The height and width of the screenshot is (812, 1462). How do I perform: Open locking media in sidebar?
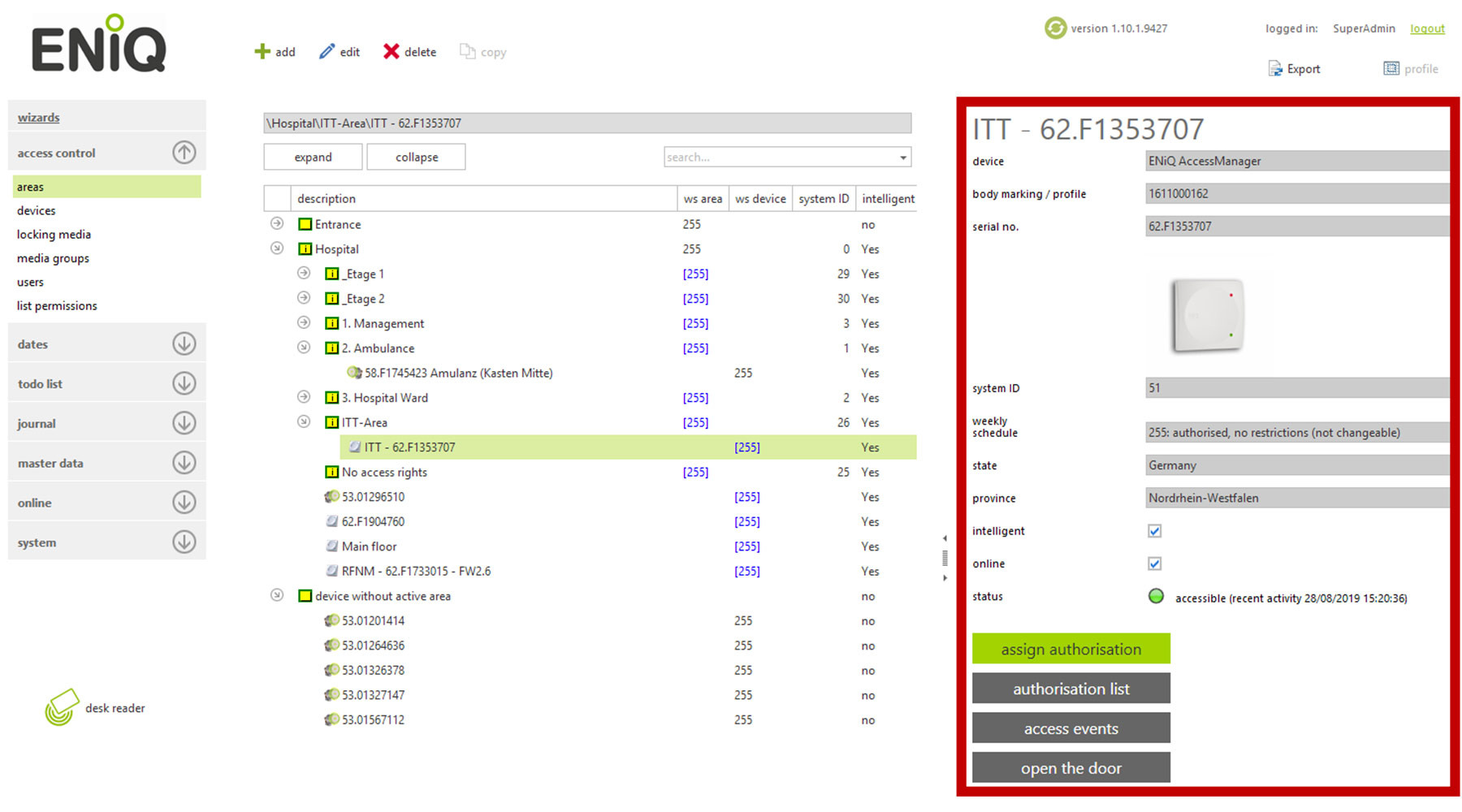tap(54, 235)
